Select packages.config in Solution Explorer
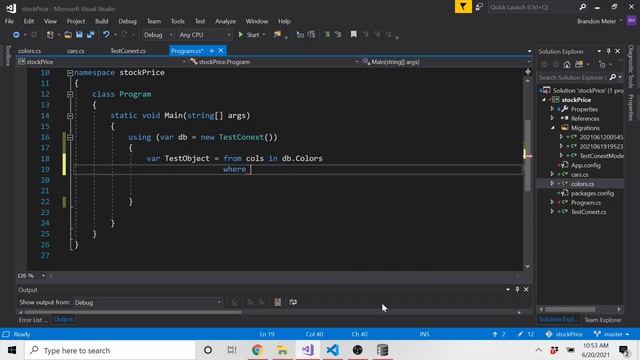Image resolution: width=640 pixels, height=360 pixels. coord(592,193)
